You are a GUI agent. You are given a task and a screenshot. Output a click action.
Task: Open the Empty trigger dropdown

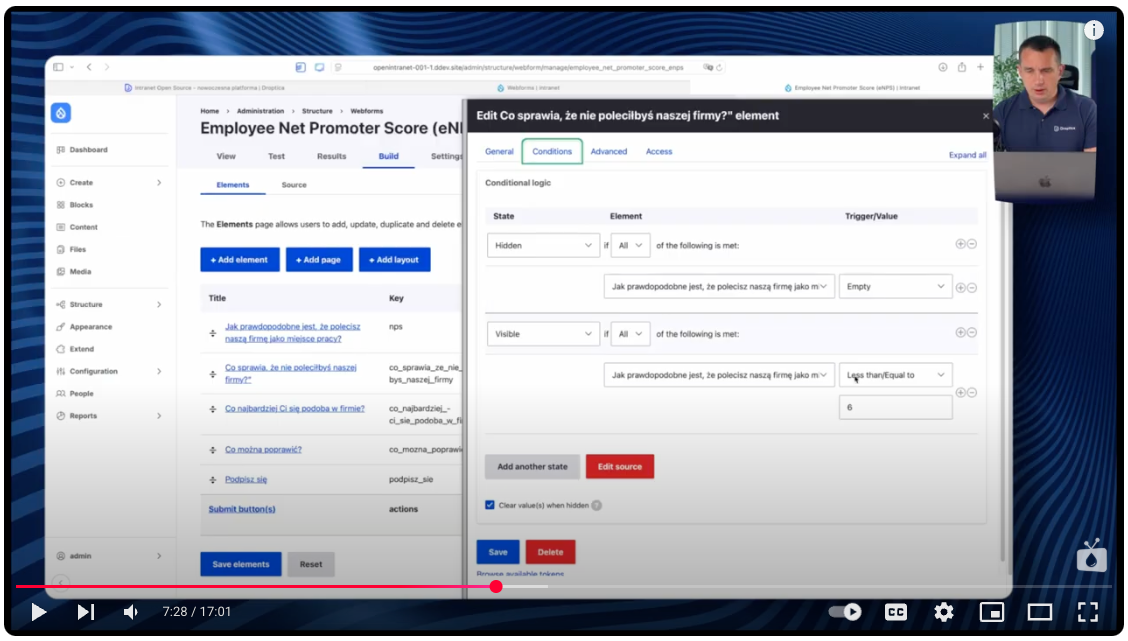896,286
